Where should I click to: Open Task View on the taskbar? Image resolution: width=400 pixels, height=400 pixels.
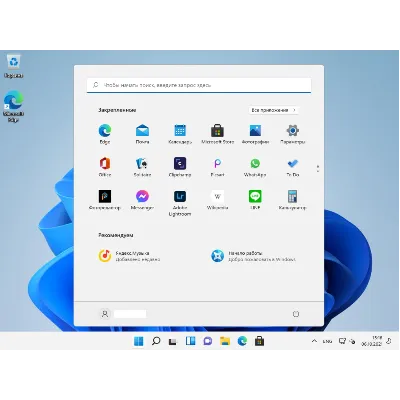(173, 341)
